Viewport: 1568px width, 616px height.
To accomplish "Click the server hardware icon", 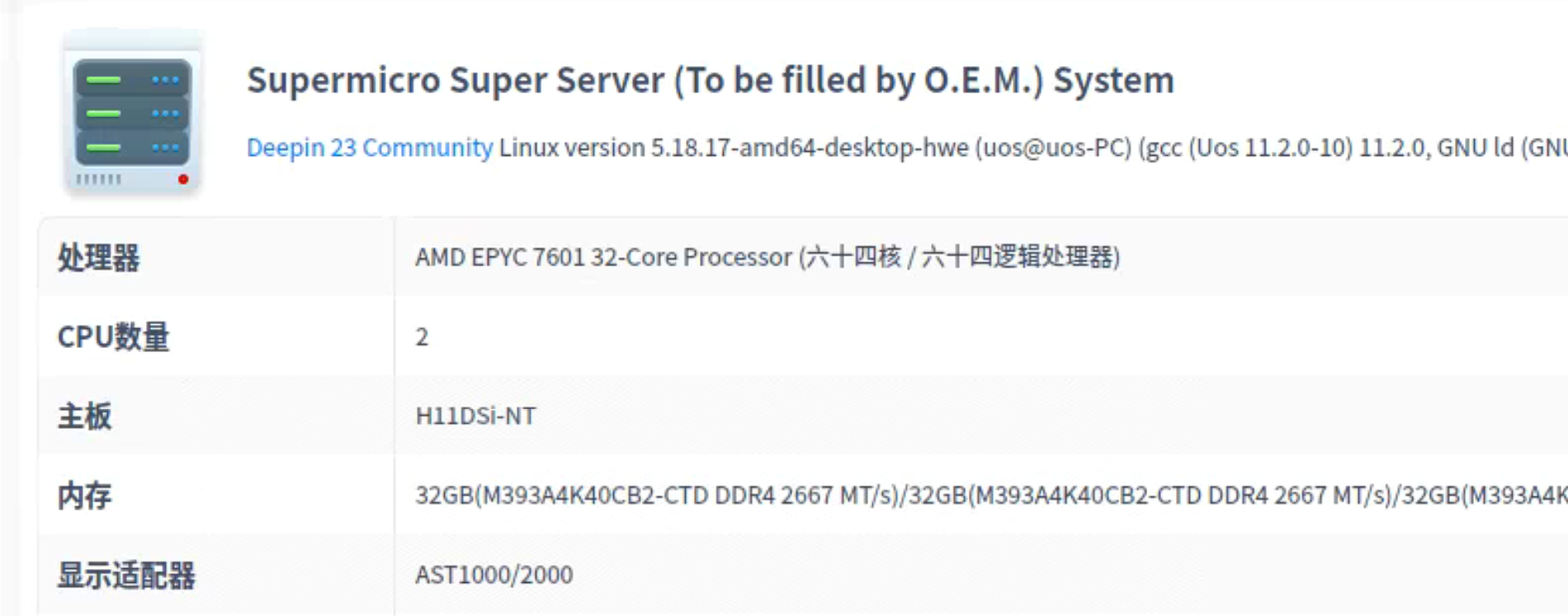I will click(132, 113).
